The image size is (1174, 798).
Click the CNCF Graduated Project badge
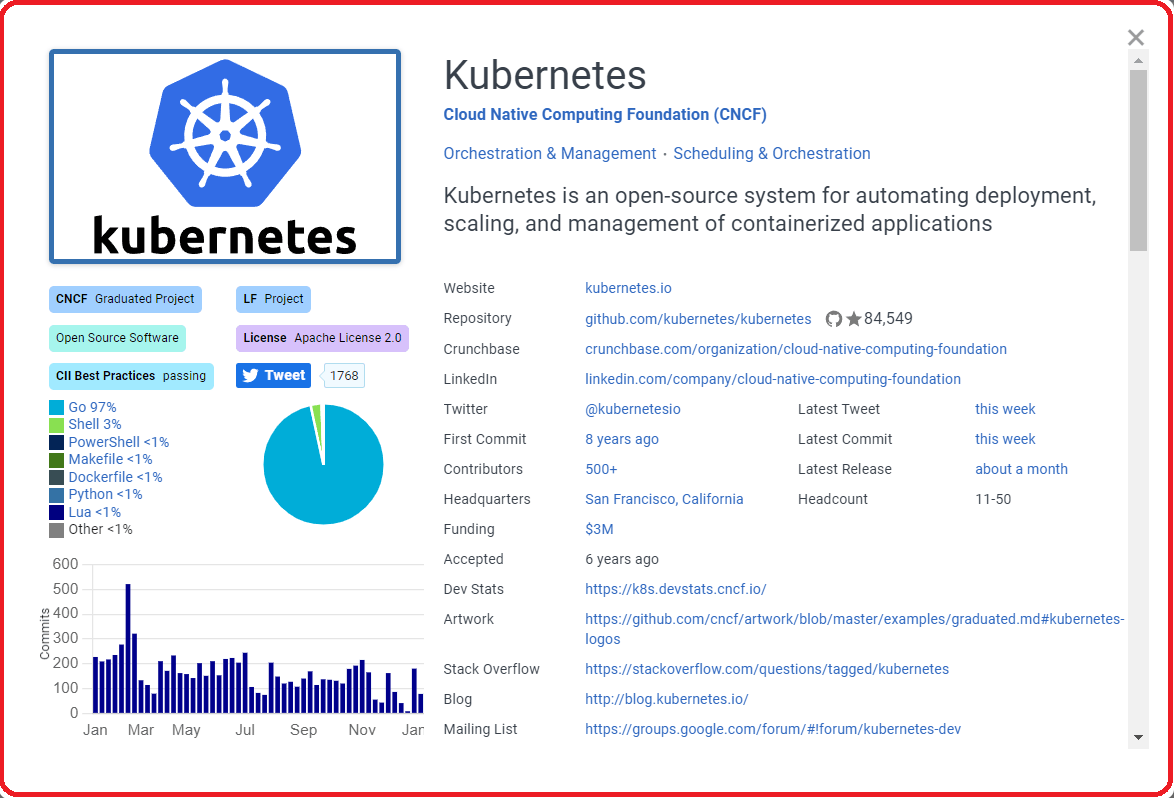[x=125, y=299]
